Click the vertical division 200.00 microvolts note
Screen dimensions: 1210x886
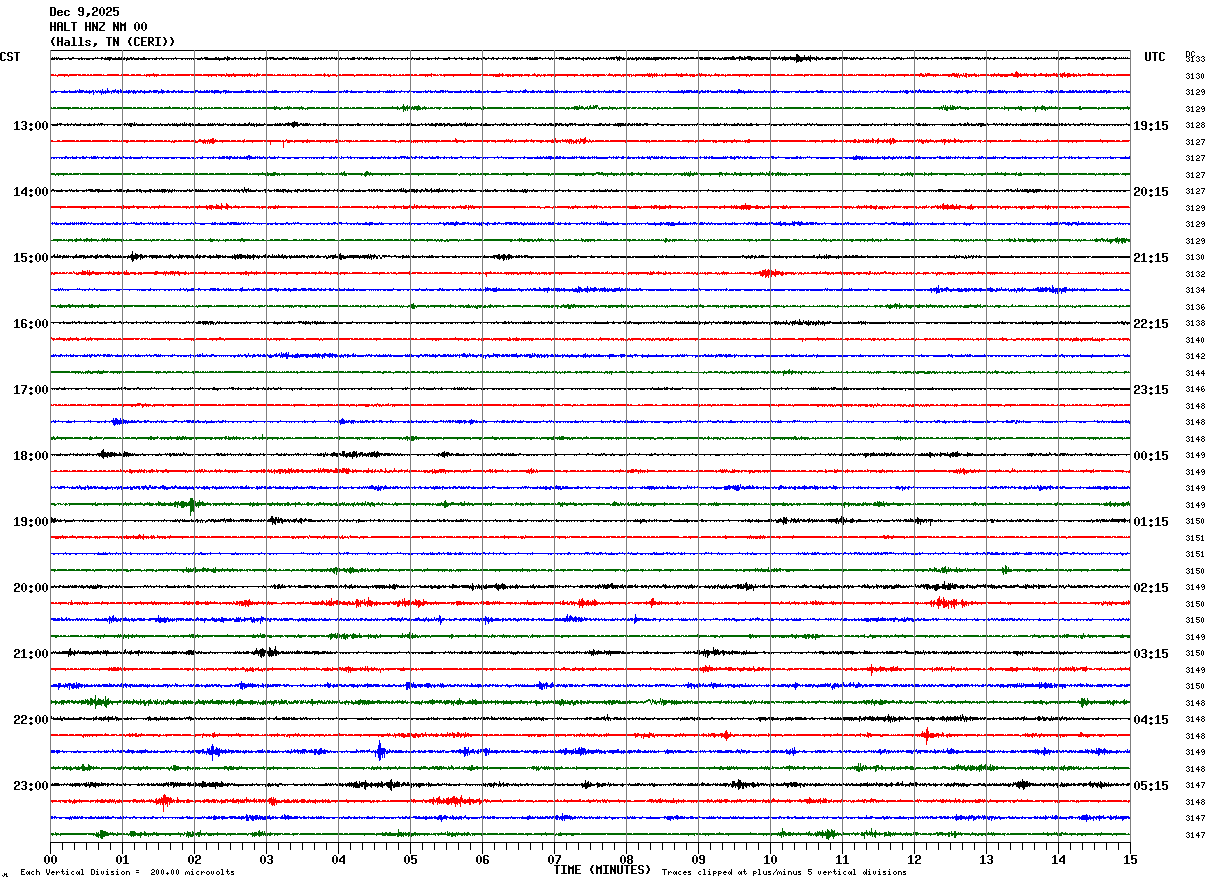click(127, 873)
